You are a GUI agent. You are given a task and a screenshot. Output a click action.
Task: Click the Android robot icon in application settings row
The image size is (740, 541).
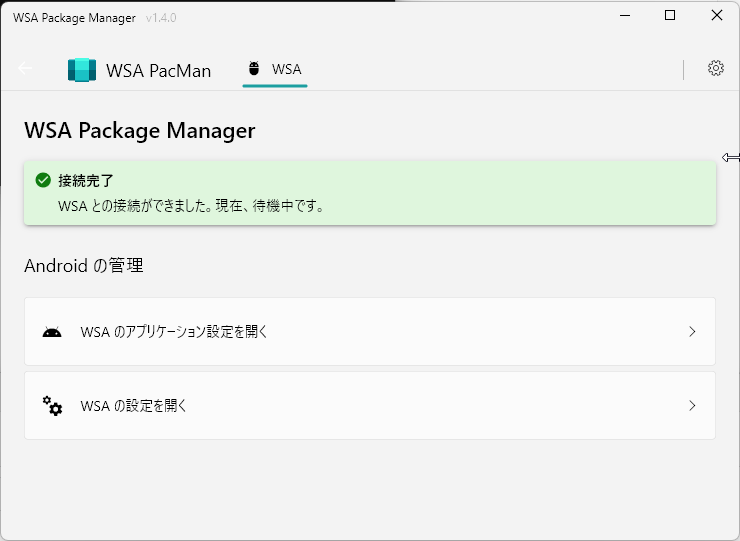coord(52,332)
